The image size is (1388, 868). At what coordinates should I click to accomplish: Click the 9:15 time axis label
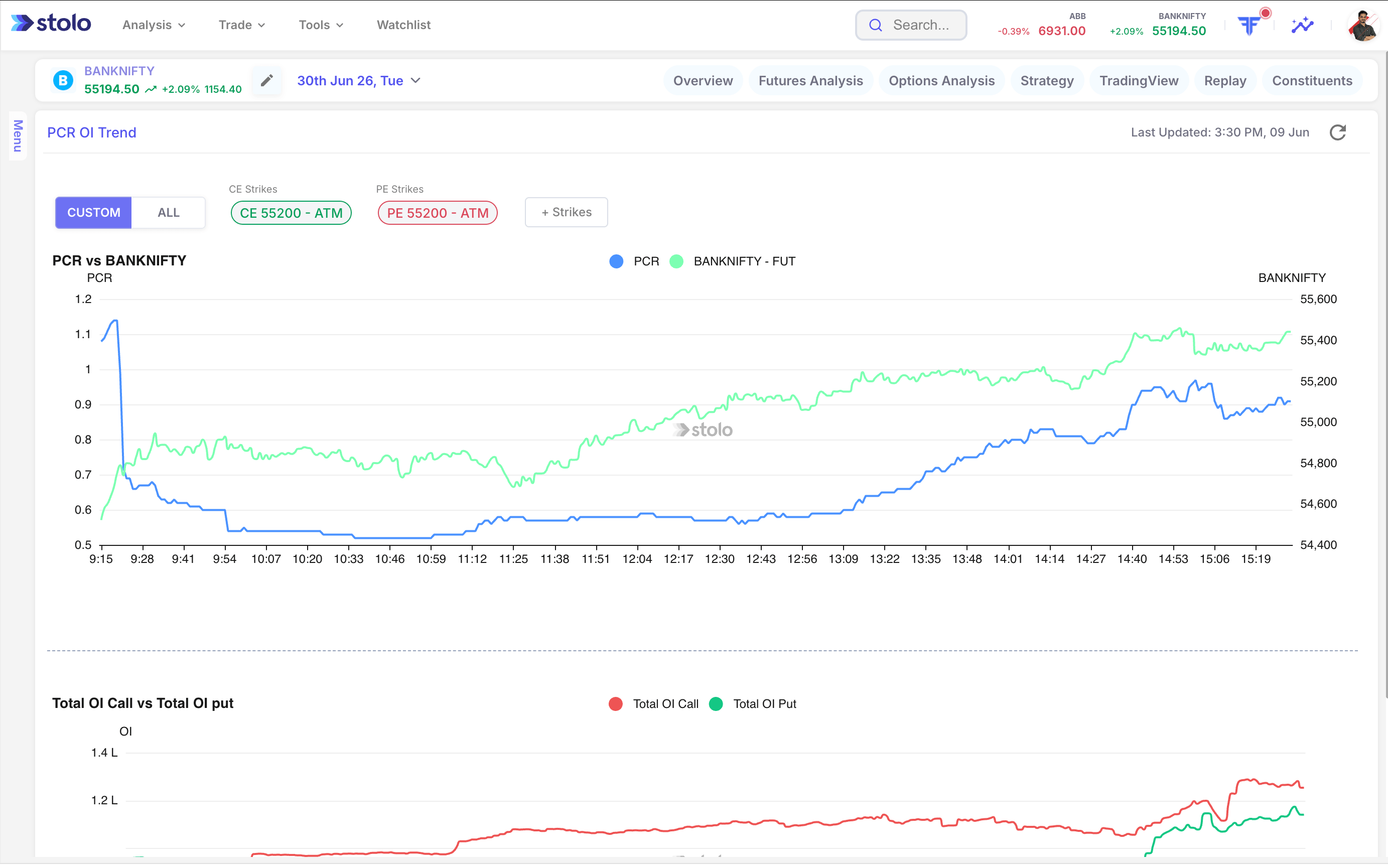tap(101, 559)
